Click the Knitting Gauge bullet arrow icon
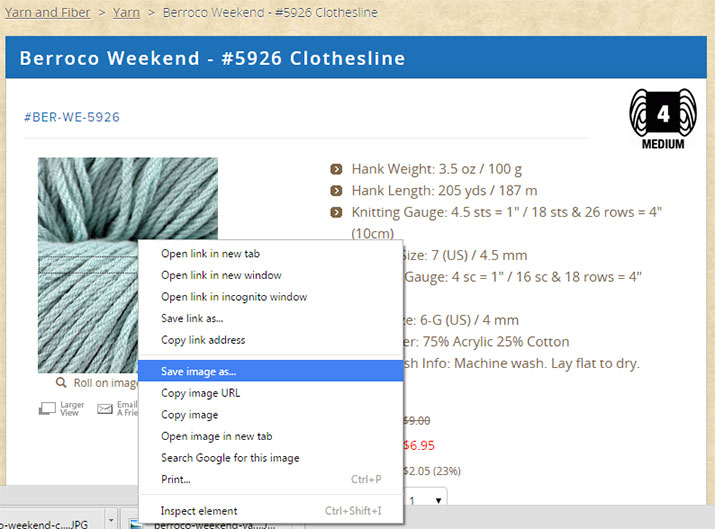715x529 pixels. click(x=336, y=212)
